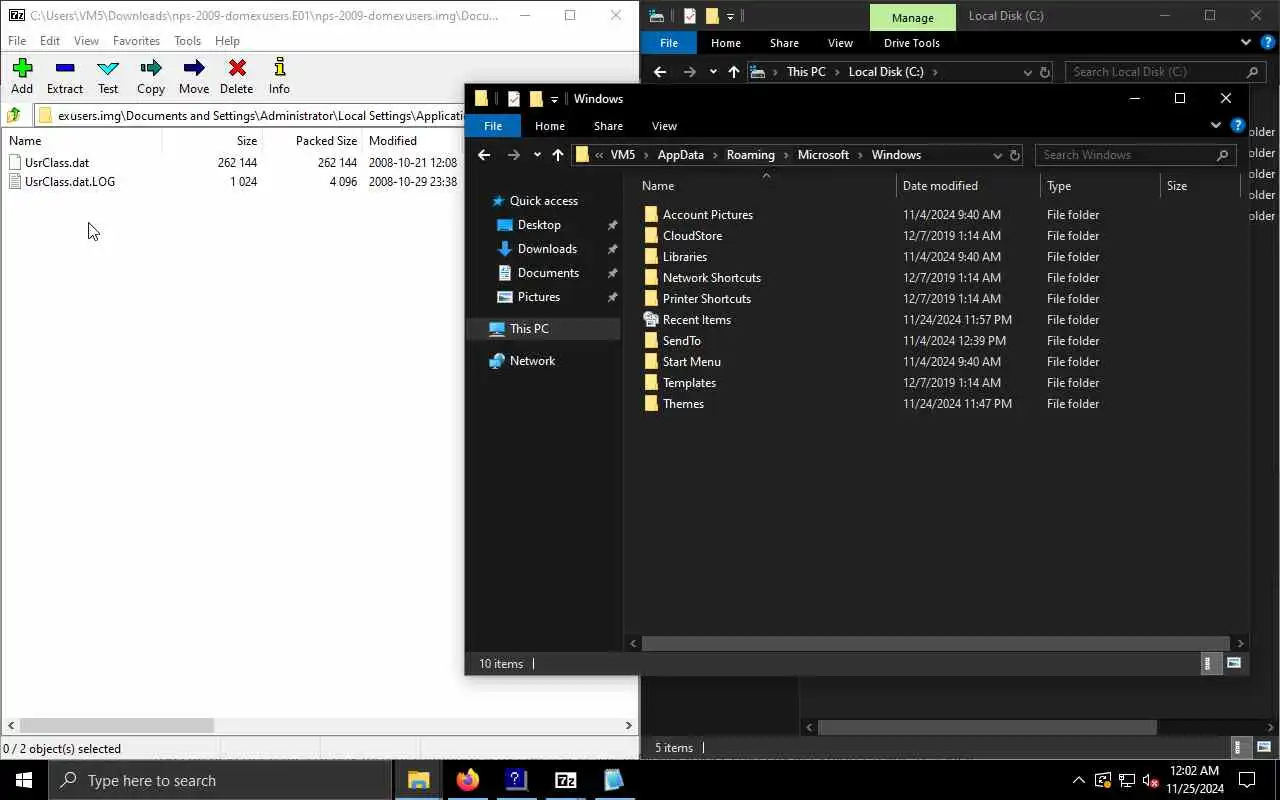Screen dimensions: 1280x800
Task: Open the Favorites menu in 7-Zip
Action: tap(136, 41)
